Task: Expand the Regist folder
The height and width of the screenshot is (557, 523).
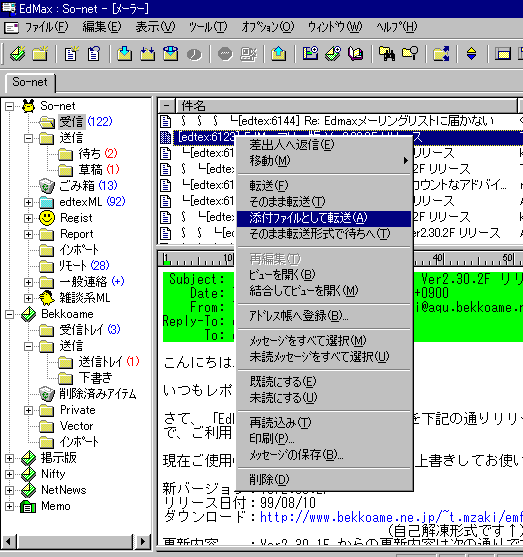Action: (x=28, y=218)
